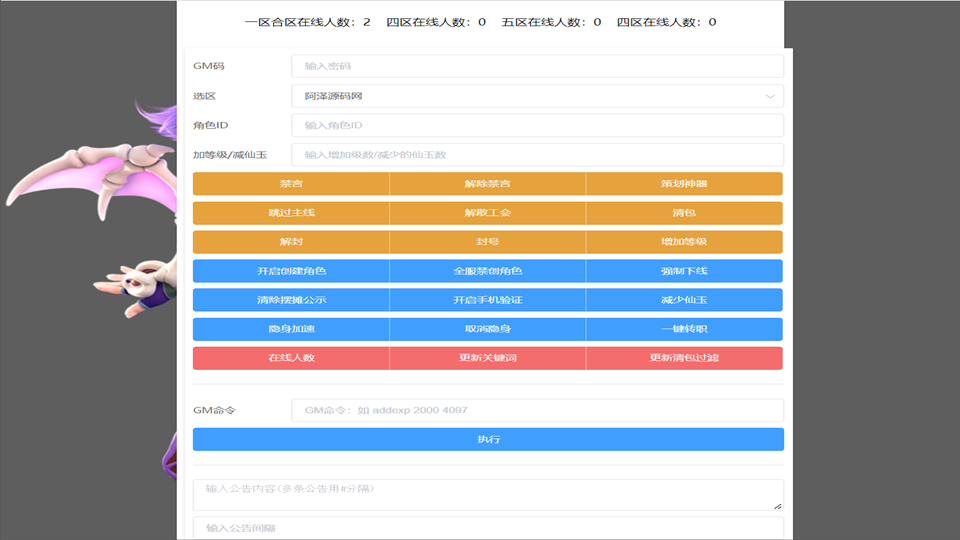The height and width of the screenshot is (540, 960).
Task: Click the 一键转职 button
Action: [684, 329]
